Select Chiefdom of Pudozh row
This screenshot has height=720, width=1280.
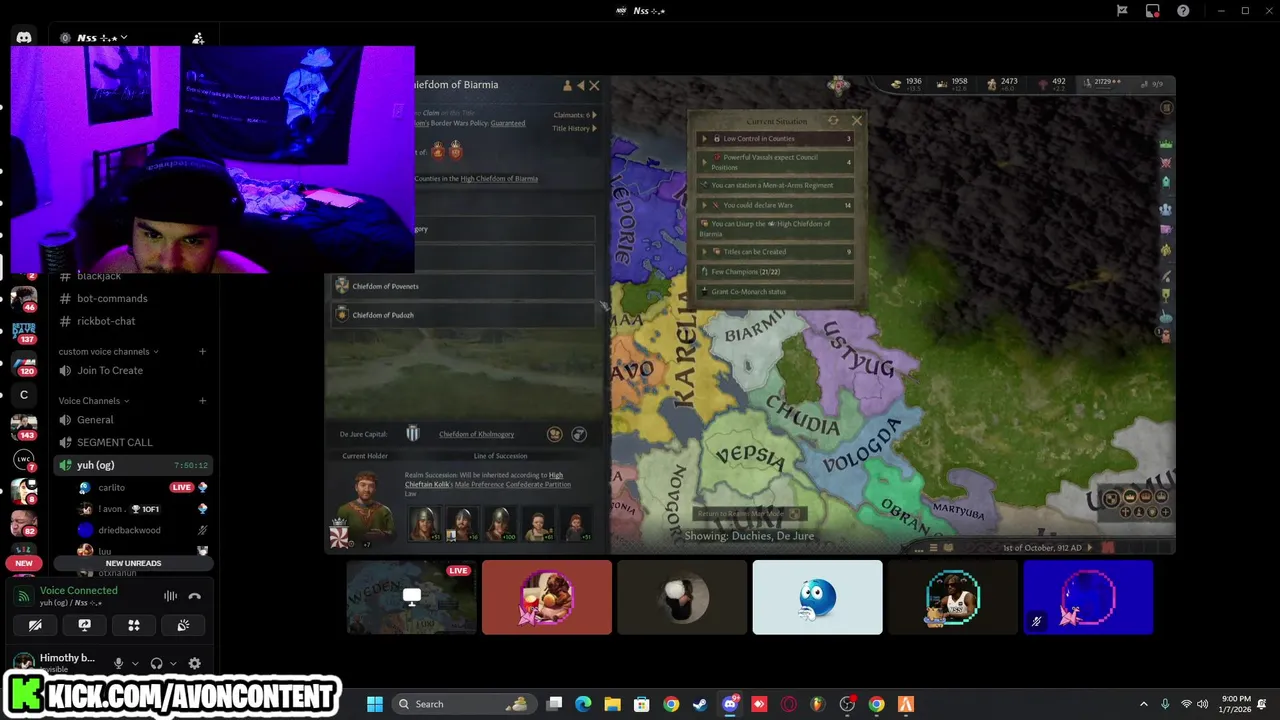coord(464,314)
